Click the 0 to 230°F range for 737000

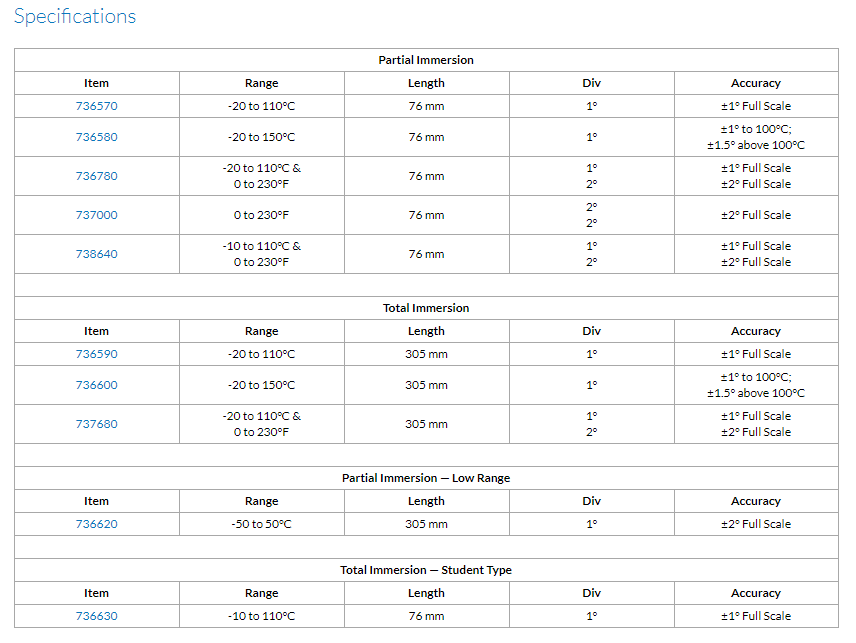point(261,215)
